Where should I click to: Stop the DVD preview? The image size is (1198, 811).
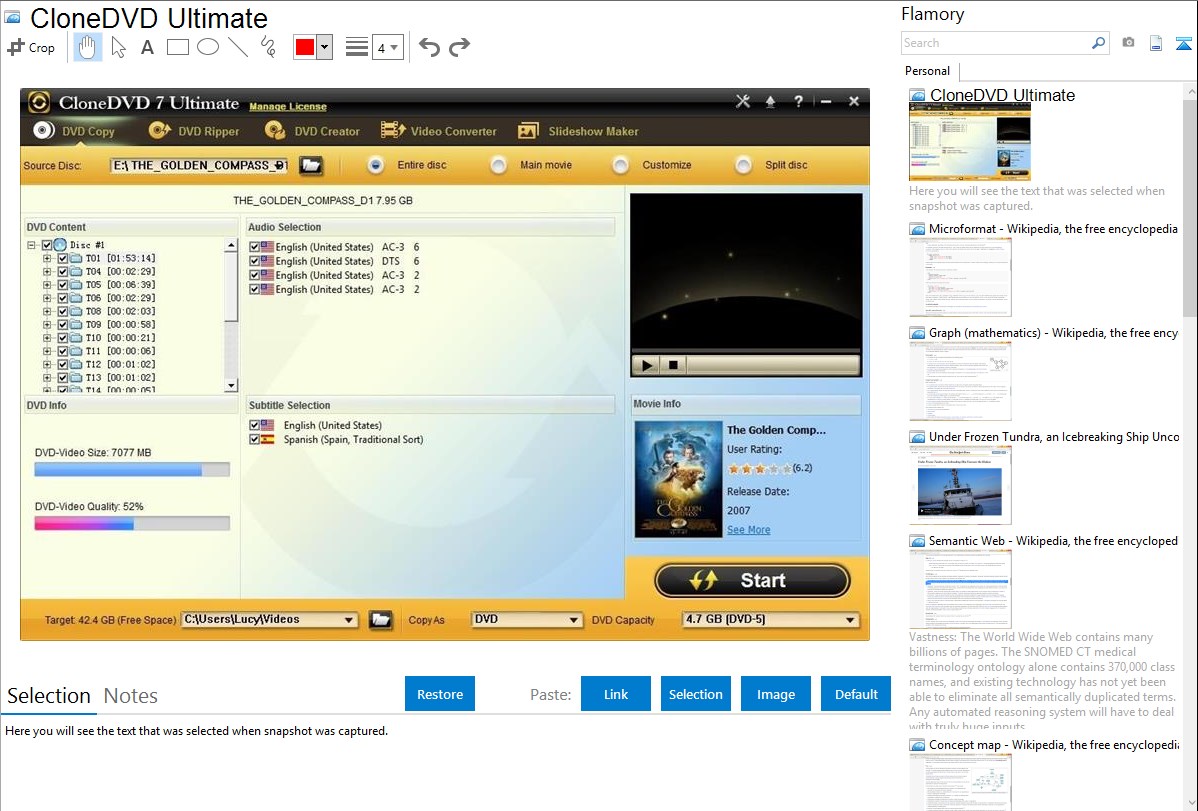[x=673, y=365]
